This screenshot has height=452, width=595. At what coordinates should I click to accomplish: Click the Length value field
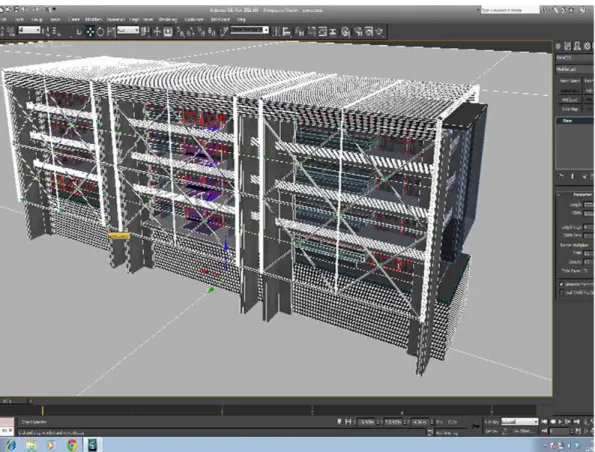coord(589,205)
